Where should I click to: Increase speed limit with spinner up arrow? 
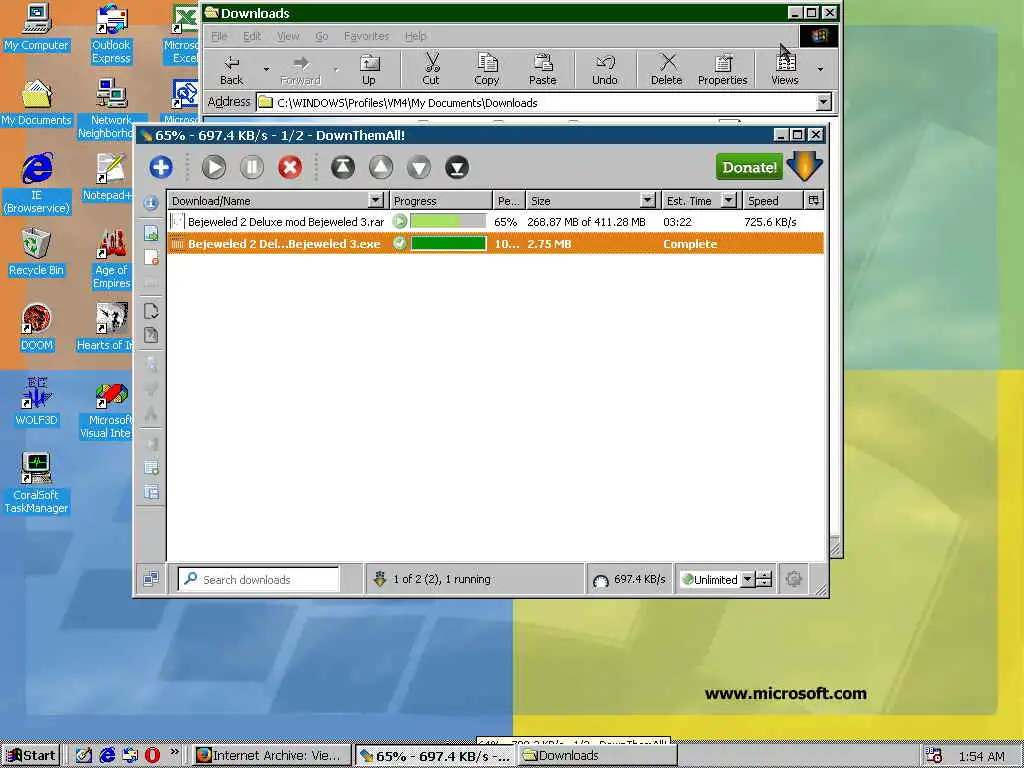tap(764, 575)
